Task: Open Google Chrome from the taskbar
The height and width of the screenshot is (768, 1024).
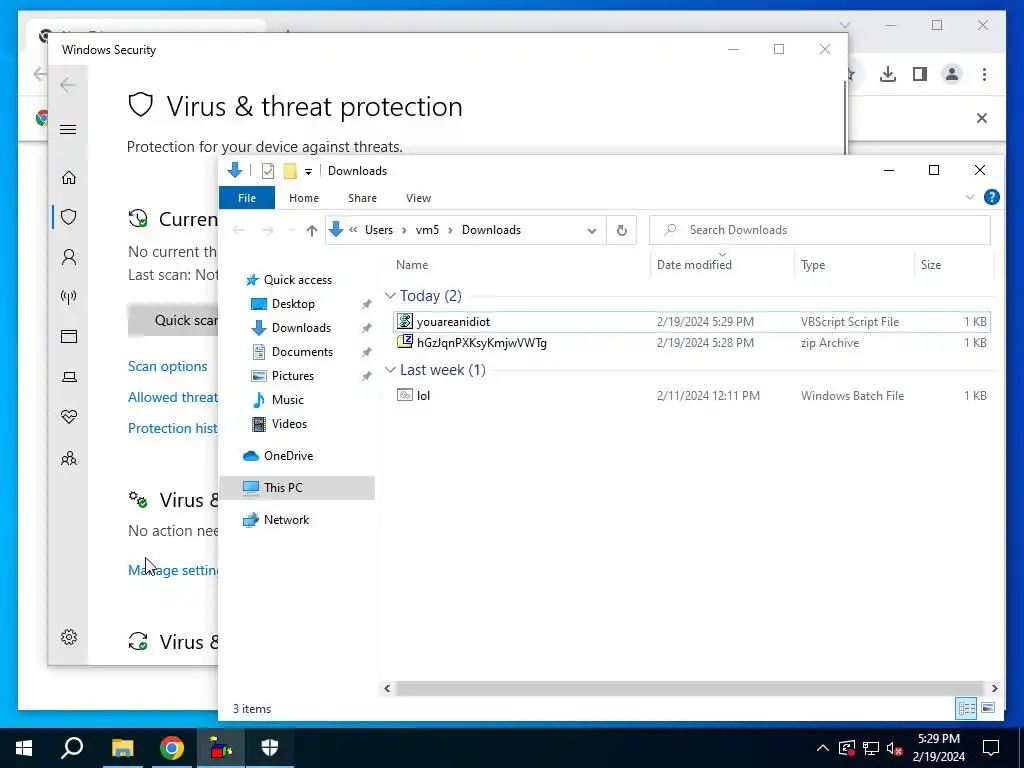Action: 172,748
